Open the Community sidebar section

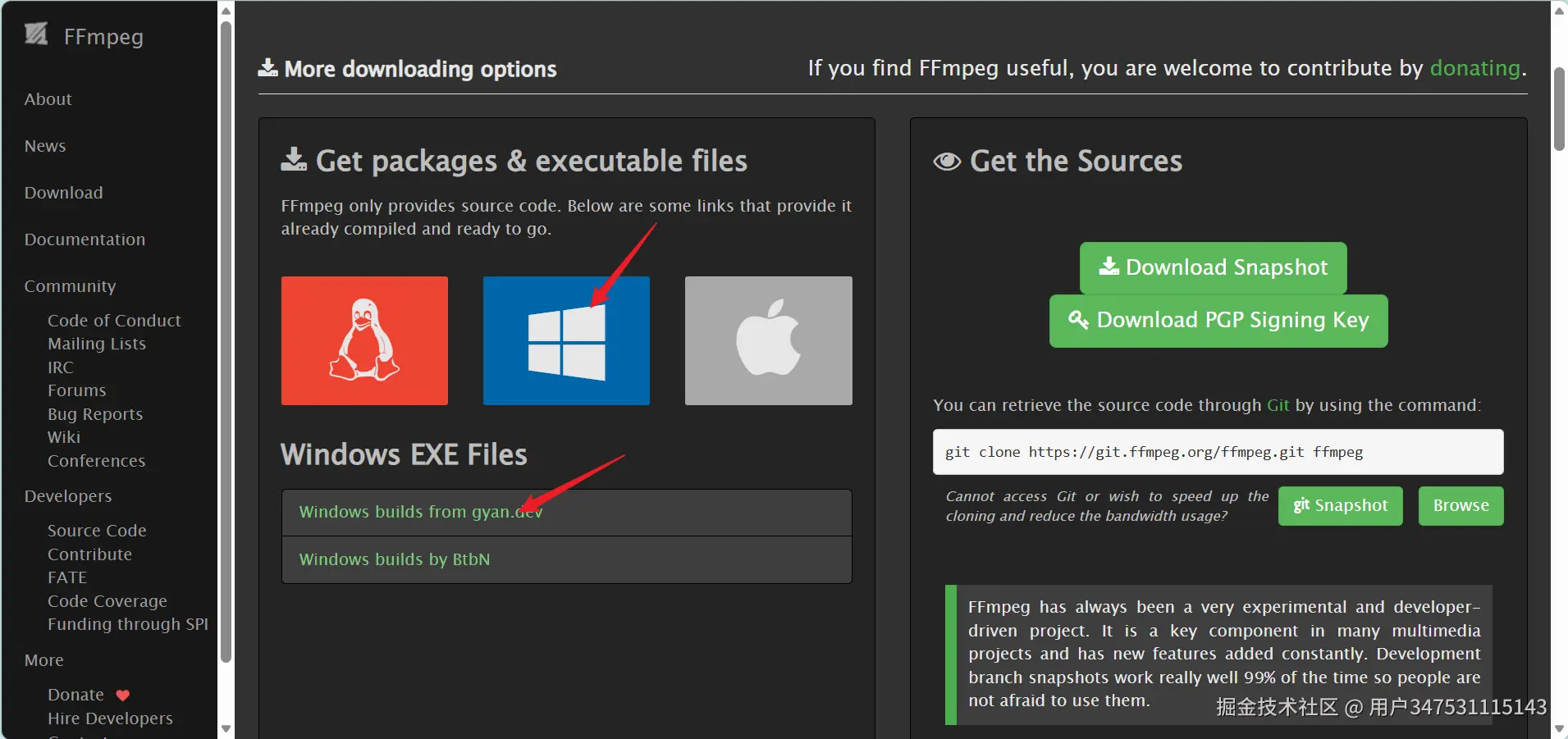[70, 286]
